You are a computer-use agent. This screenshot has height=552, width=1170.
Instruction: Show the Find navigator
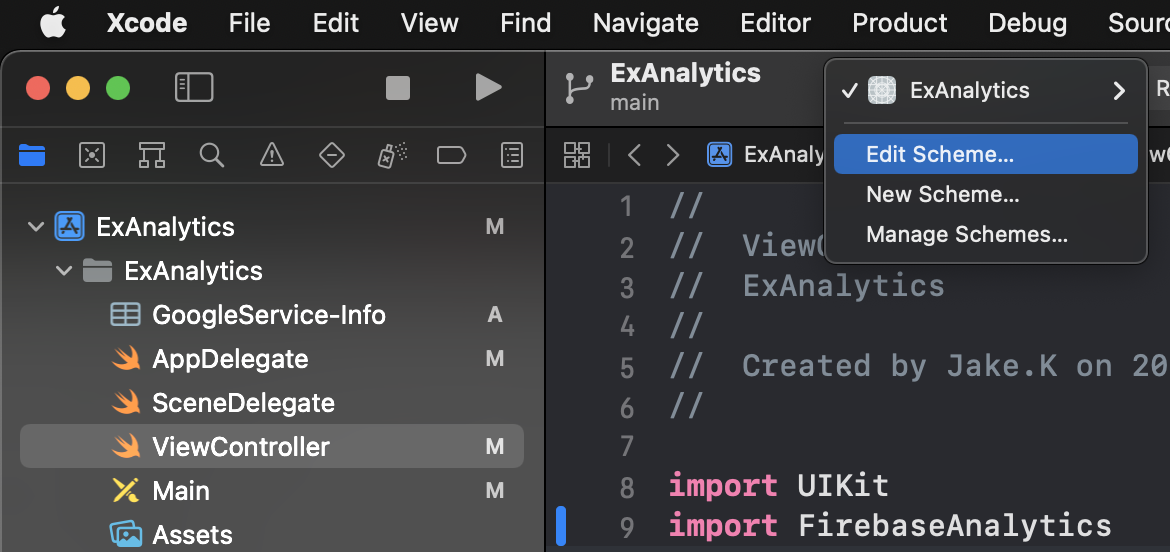[x=212, y=155]
